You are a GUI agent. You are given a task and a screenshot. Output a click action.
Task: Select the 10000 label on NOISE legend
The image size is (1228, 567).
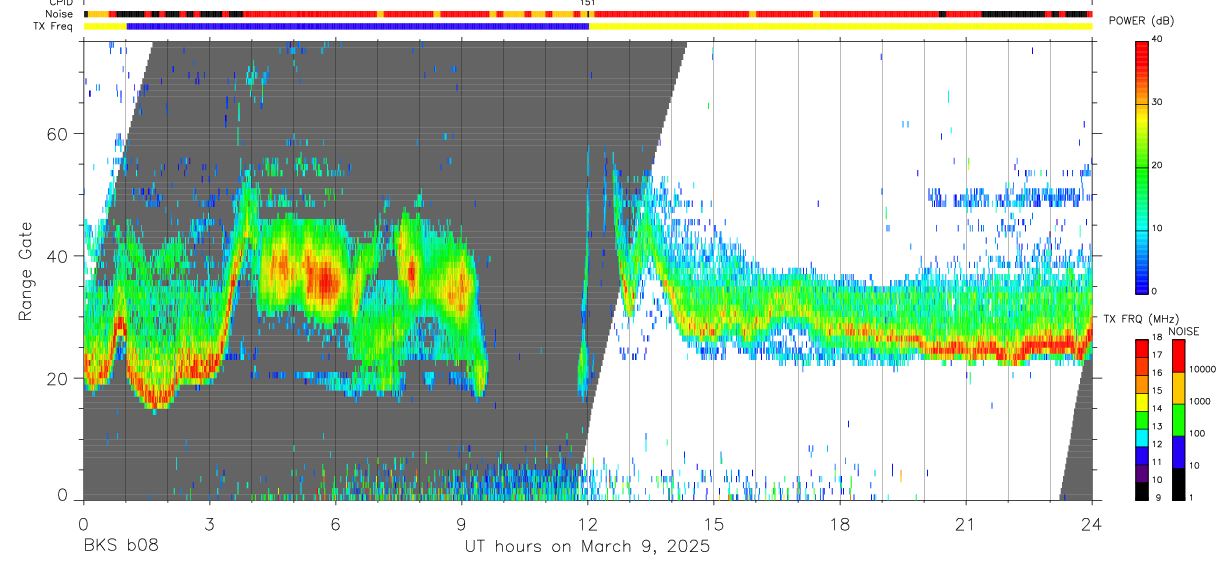1202,370
